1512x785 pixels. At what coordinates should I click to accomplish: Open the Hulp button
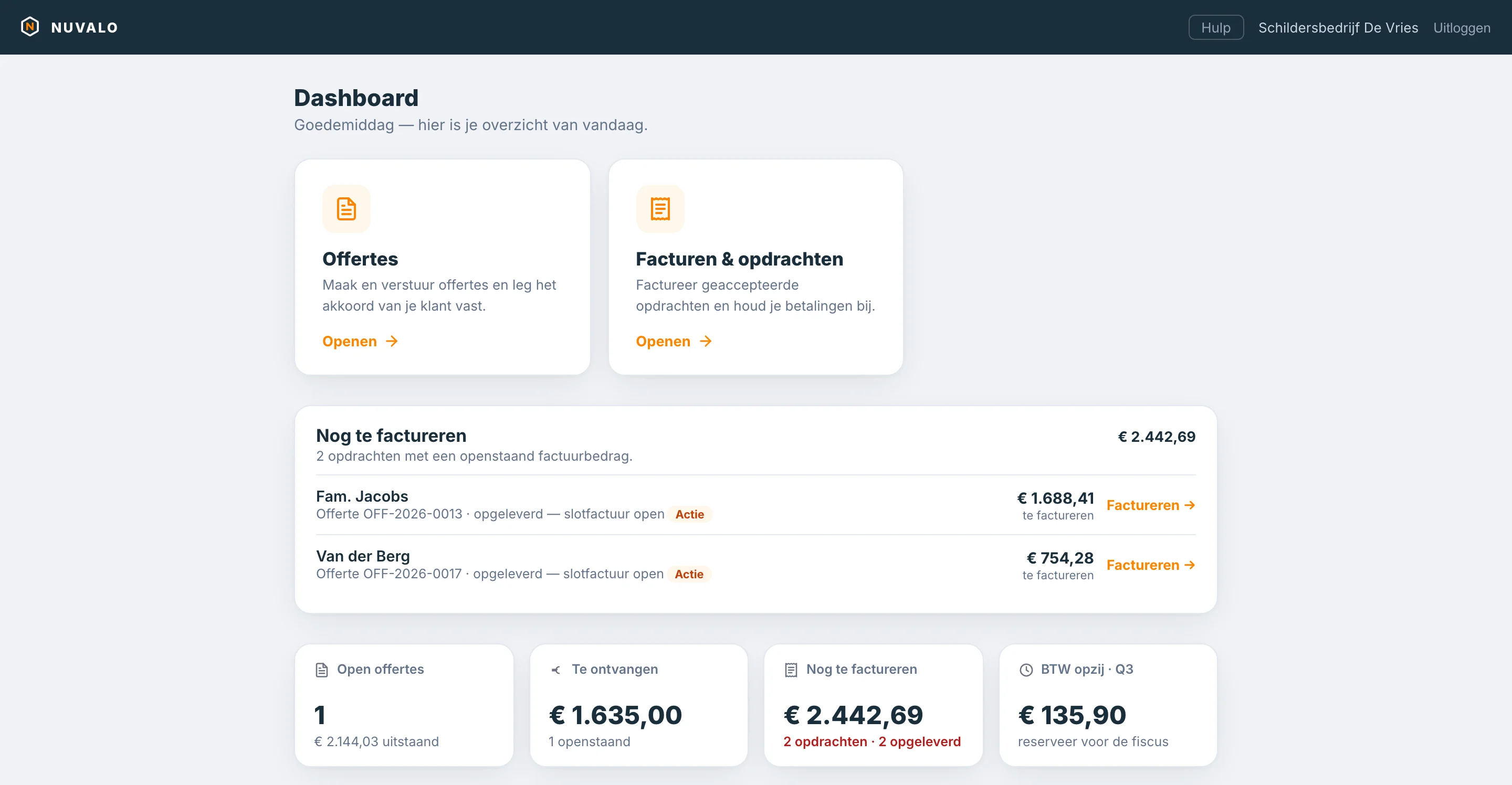pos(1215,28)
